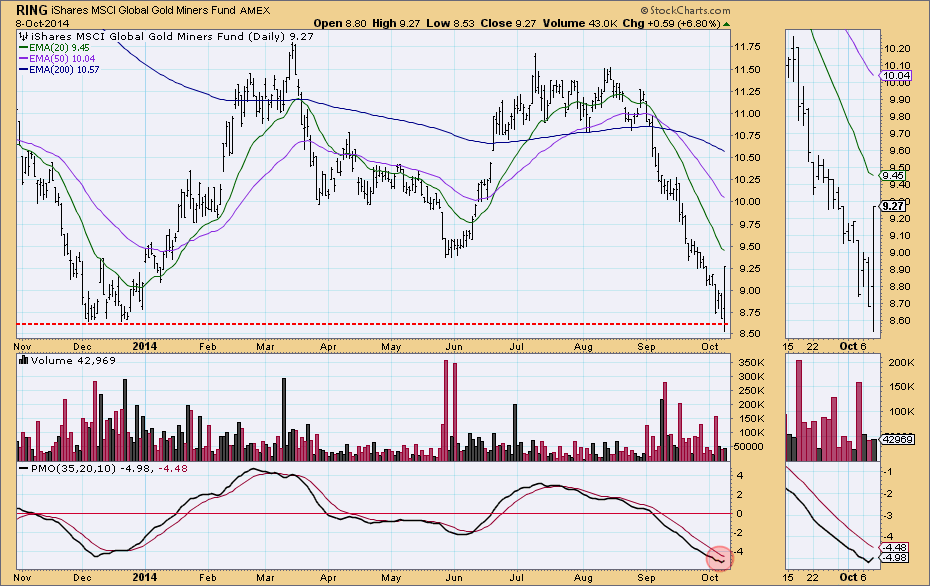The height and width of the screenshot is (586, 930).
Task: Click the 10.75 price axis label
Action: coord(747,135)
